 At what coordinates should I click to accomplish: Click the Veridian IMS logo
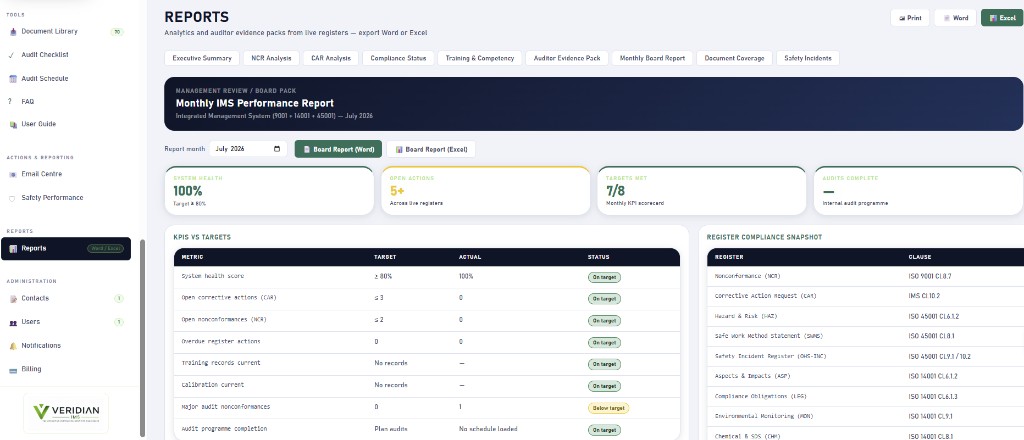pos(65,413)
